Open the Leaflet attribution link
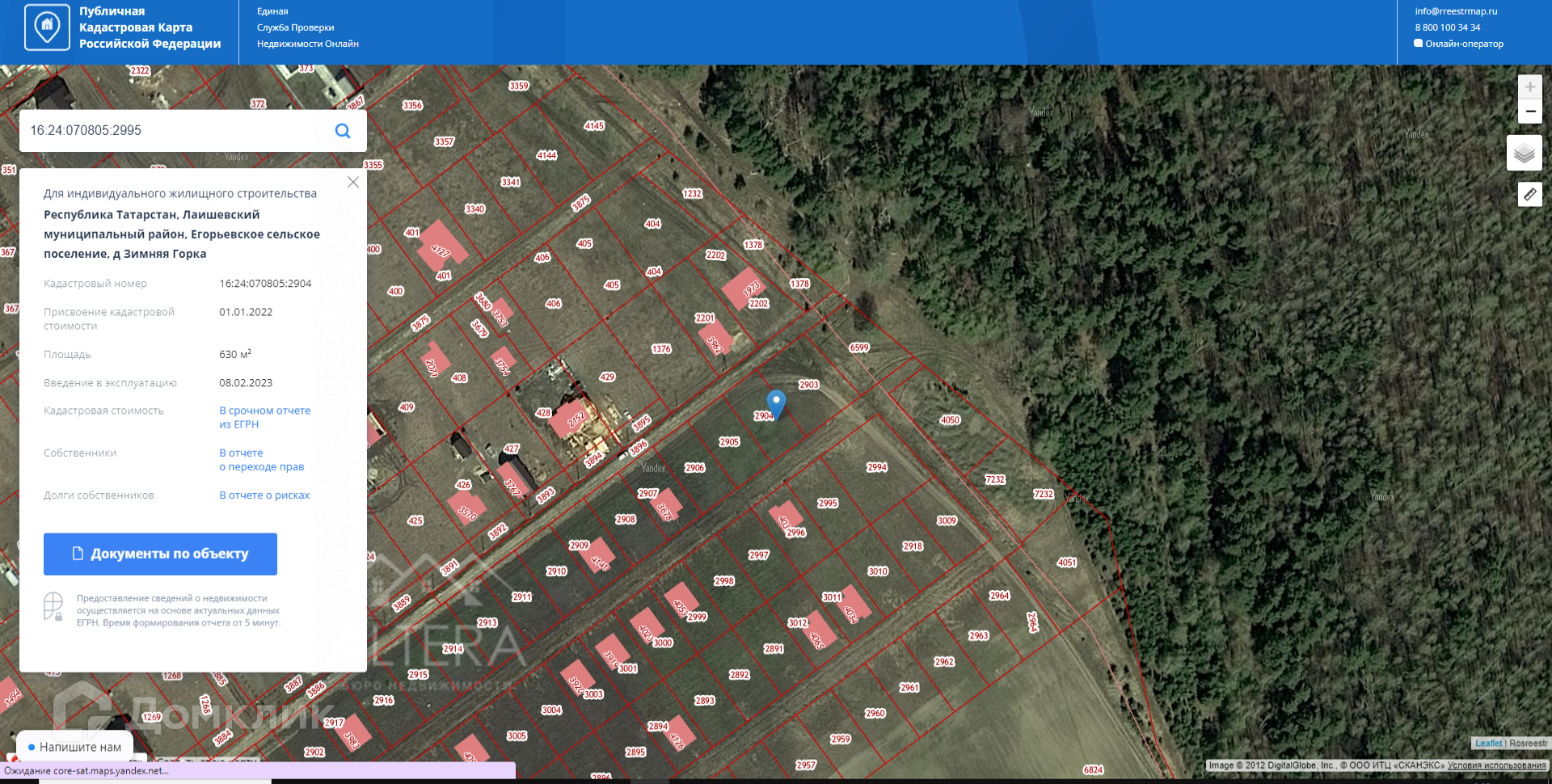 click(x=1488, y=744)
